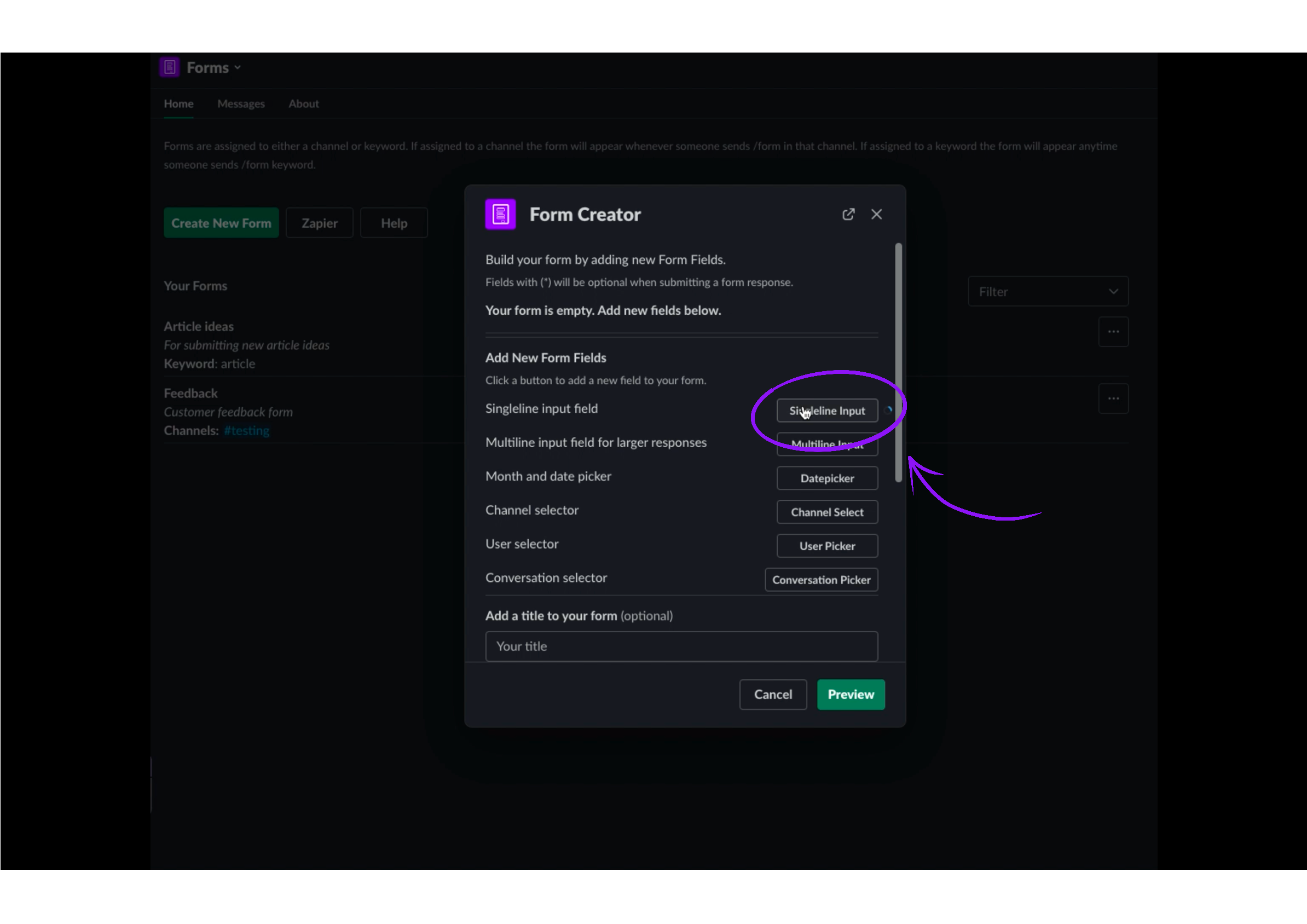Open the Zapier options
The width and height of the screenshot is (1307, 924).
[319, 223]
